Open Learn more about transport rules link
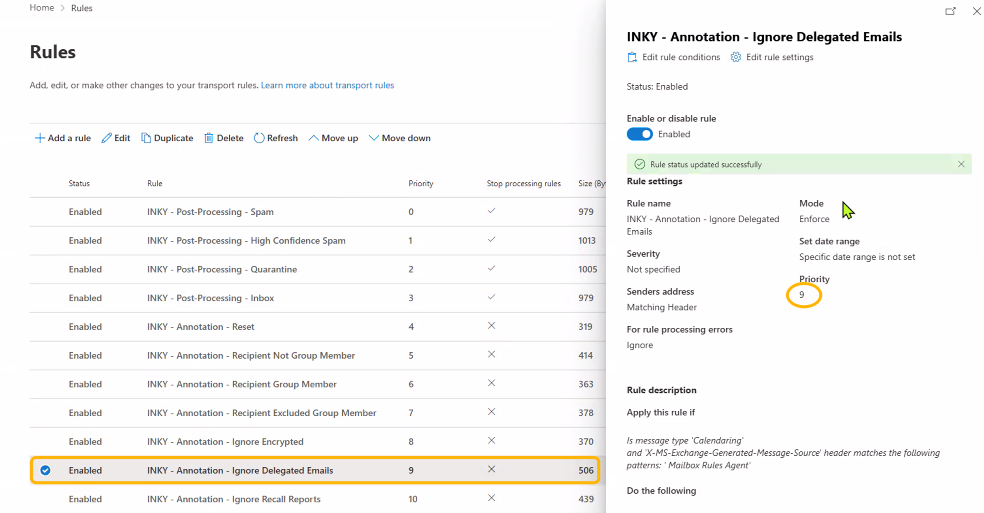This screenshot has width=984, height=513. pos(328,85)
